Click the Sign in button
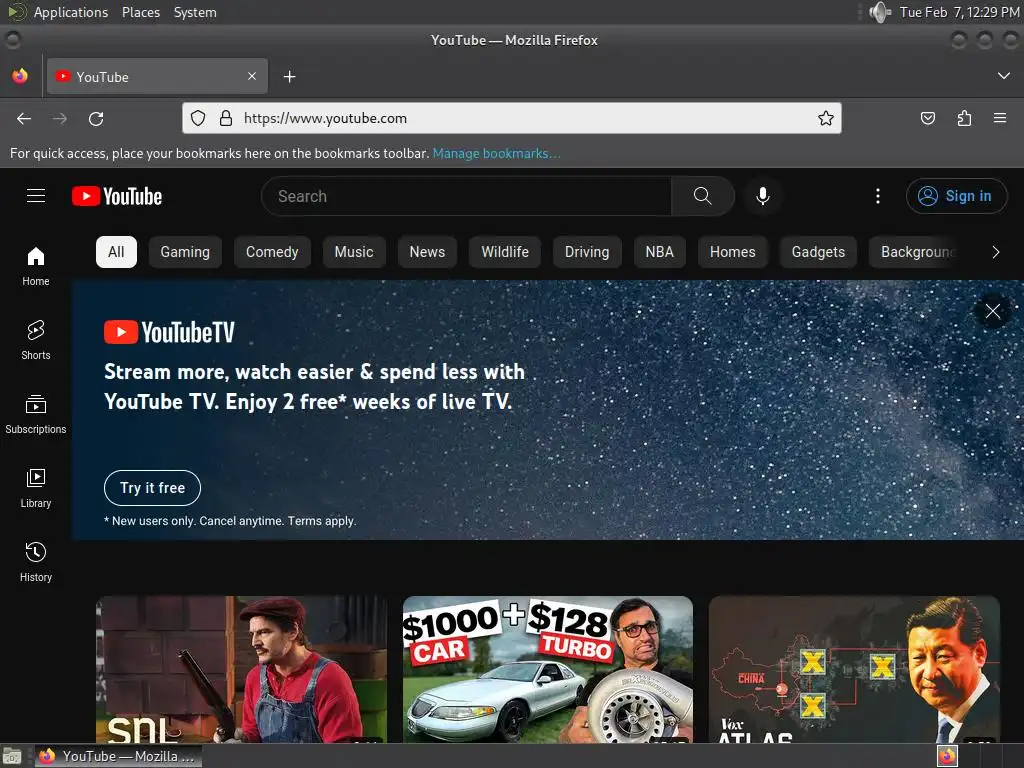 [x=956, y=196]
